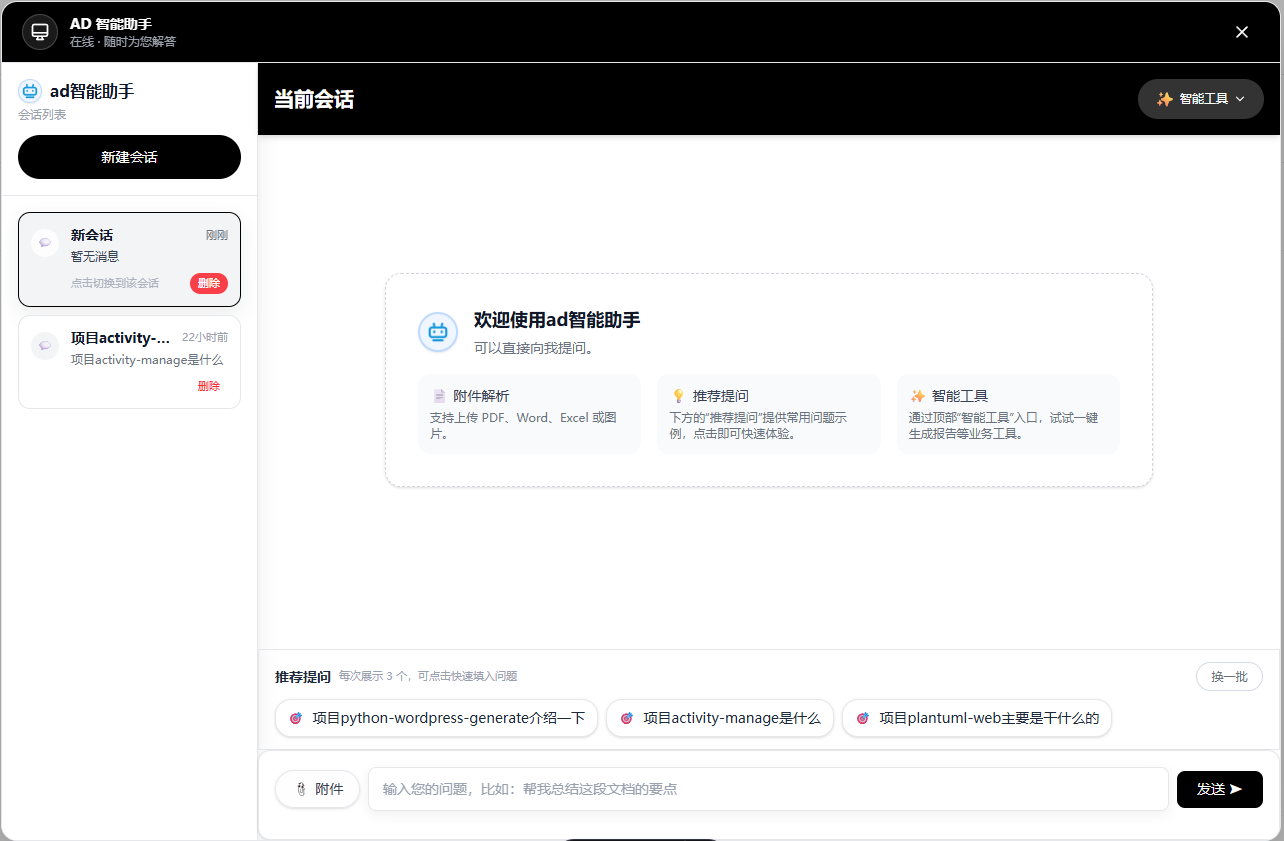Click the robot icon beside ad智能助手 sidebar title

coord(30,91)
